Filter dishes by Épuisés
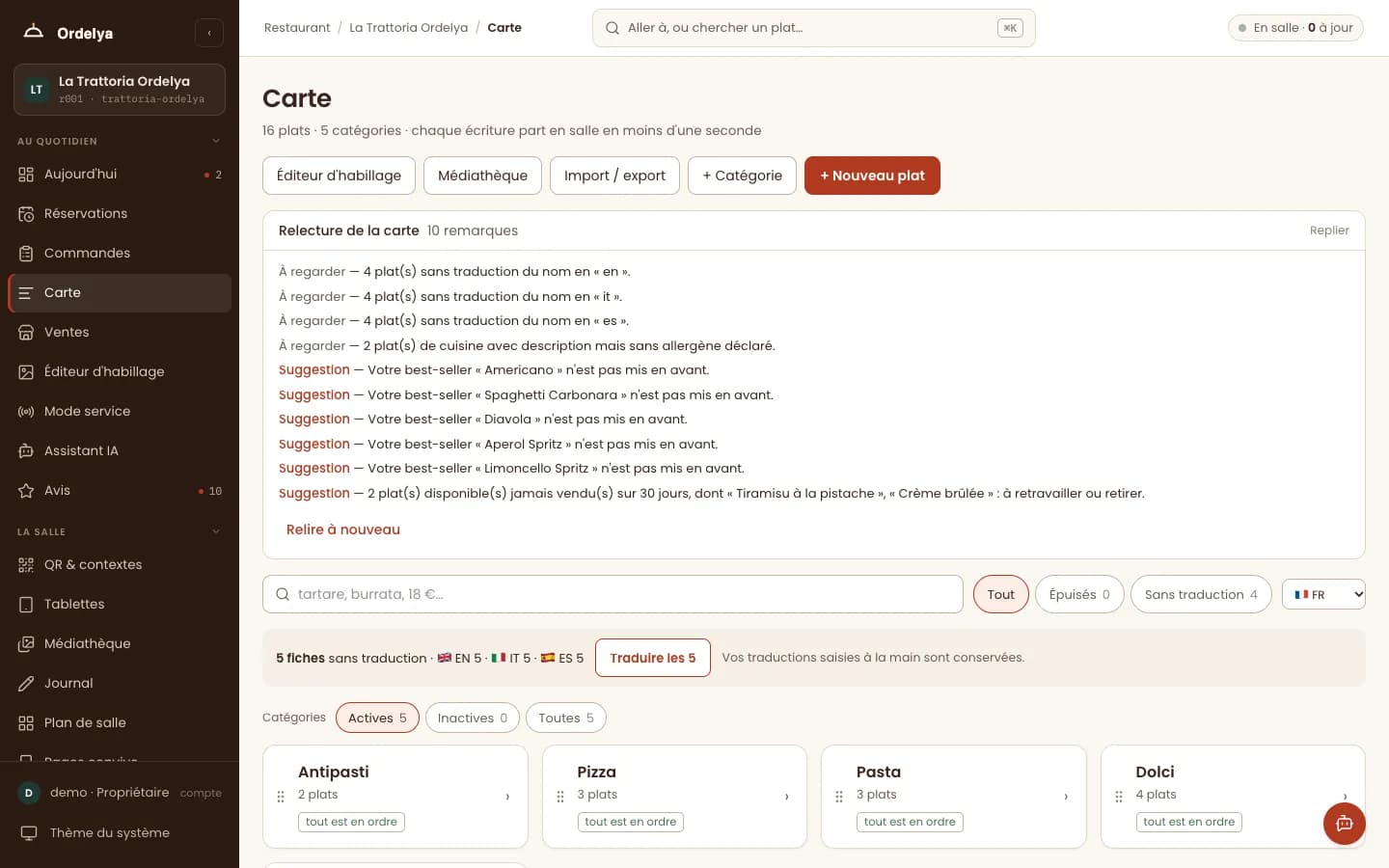Screen dimensions: 1389x868 click(1079, 594)
